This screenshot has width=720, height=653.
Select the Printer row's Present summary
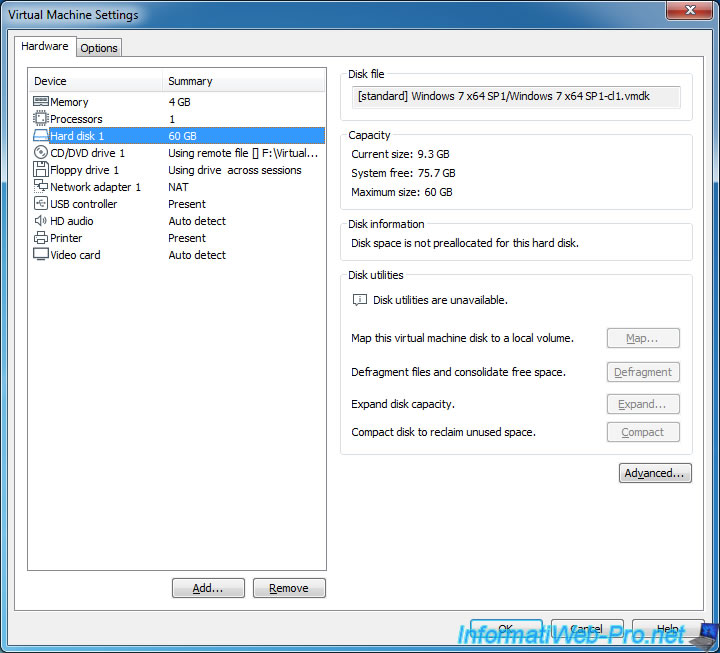pyautogui.click(x=187, y=238)
